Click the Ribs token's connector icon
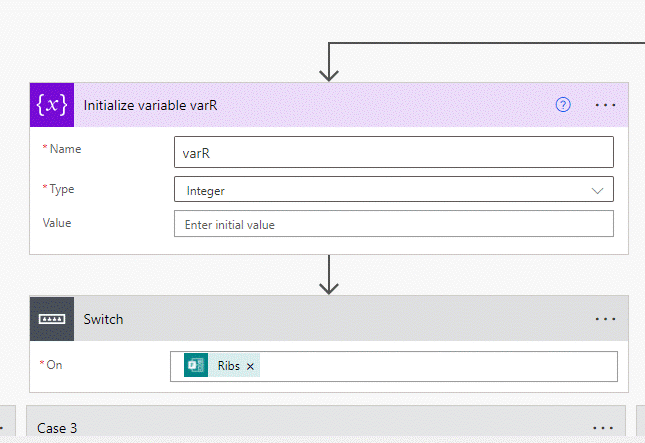This screenshot has height=443, width=645. point(197,366)
